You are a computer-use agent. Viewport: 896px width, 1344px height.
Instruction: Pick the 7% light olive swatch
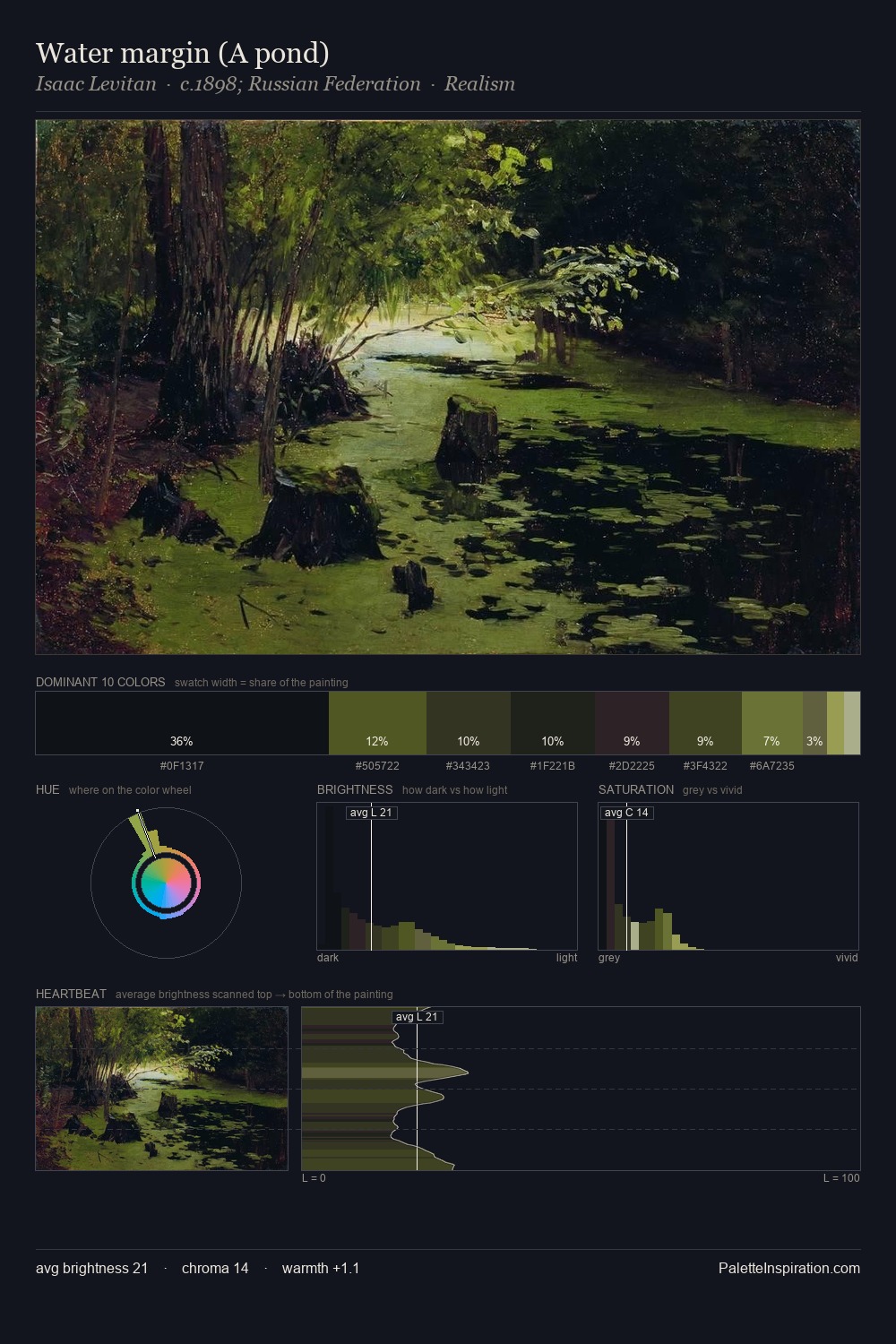click(771, 723)
